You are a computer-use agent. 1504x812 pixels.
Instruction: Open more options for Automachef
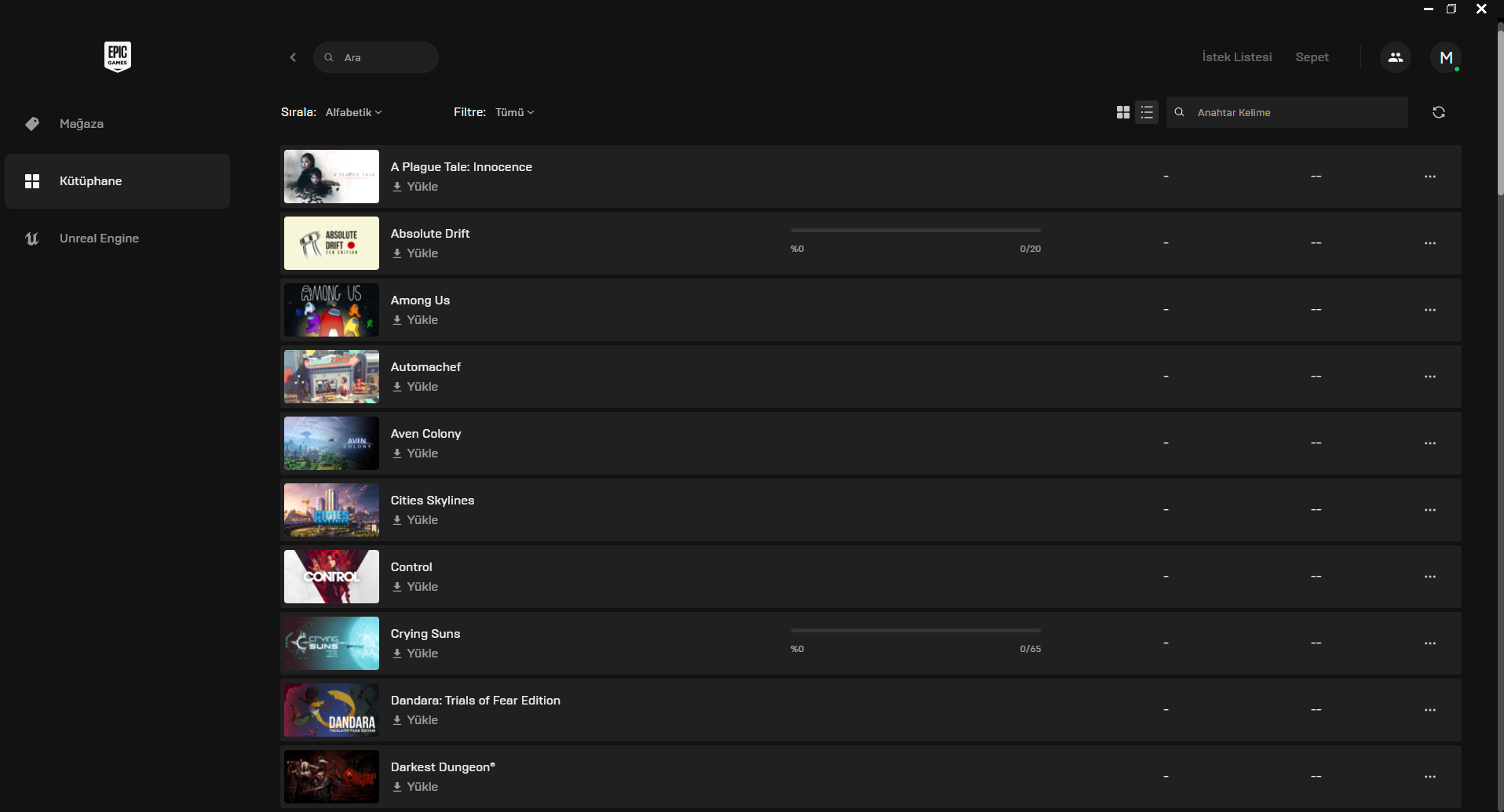[x=1430, y=377]
